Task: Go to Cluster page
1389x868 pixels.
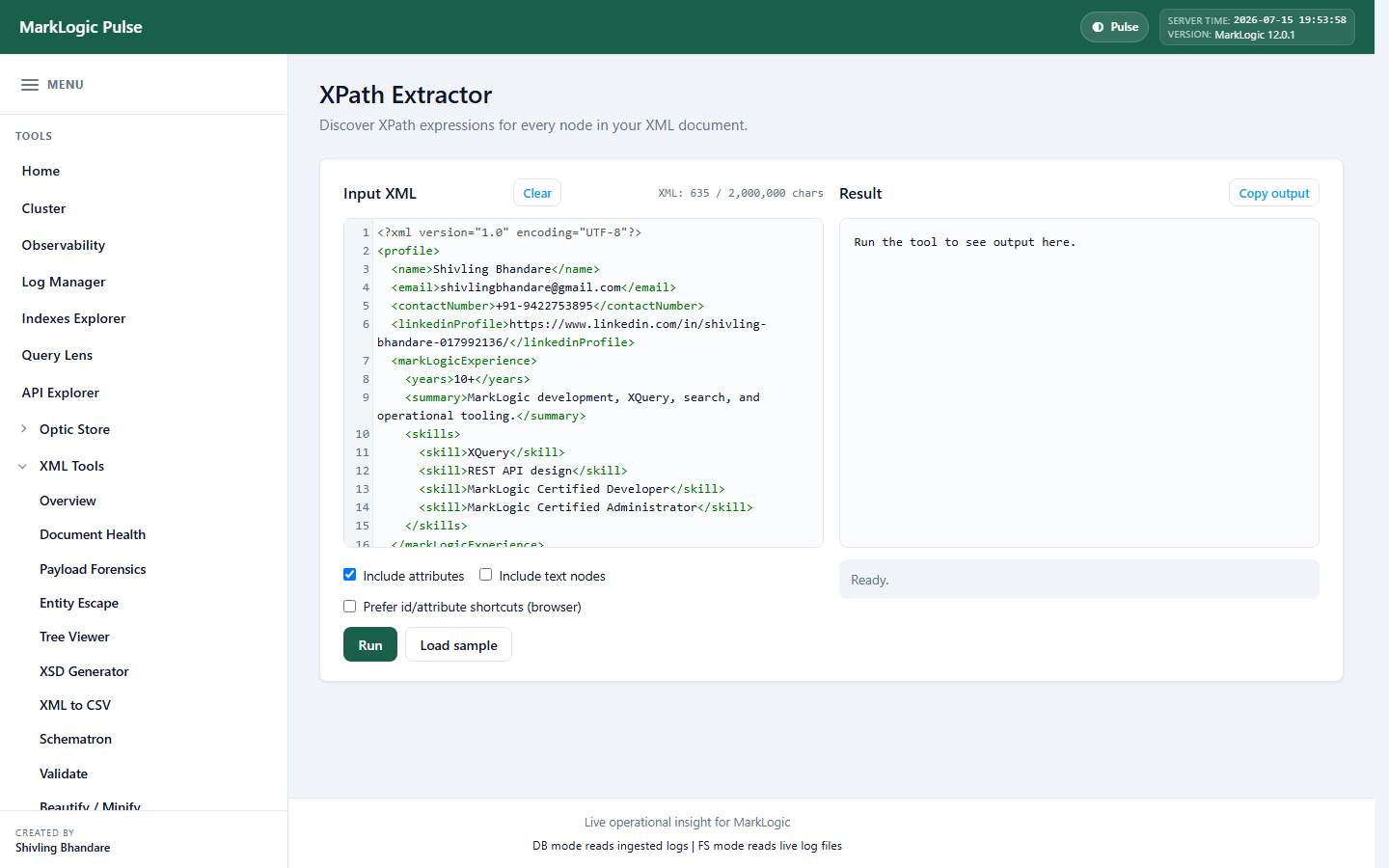Action: pyautogui.click(x=43, y=208)
